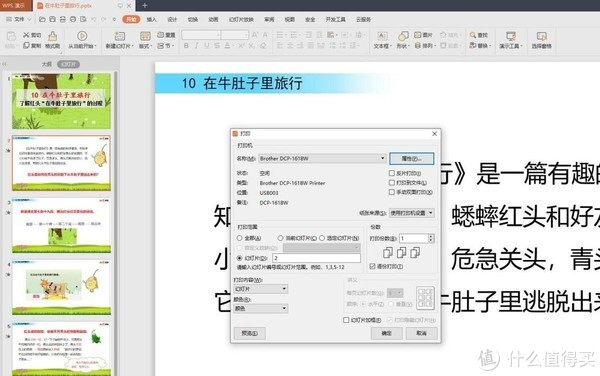
Task: Click the Reset (重置) slide icon
Action: 166,35
